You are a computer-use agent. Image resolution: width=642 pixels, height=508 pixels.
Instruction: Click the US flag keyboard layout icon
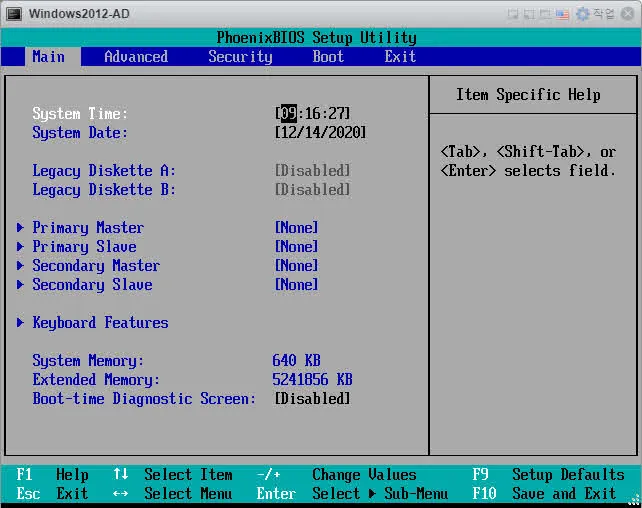pos(562,15)
